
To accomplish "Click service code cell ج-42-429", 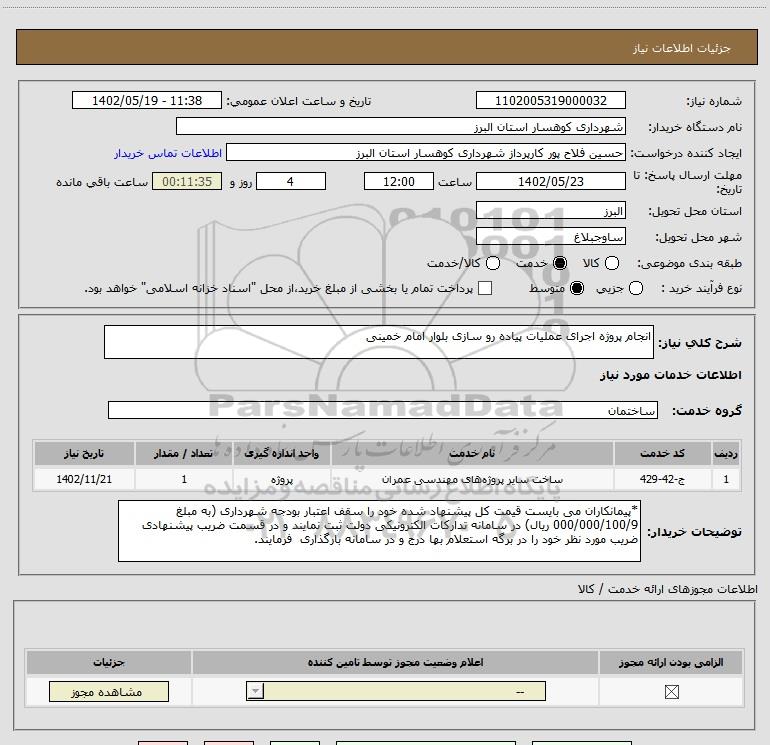I will [x=662, y=479].
